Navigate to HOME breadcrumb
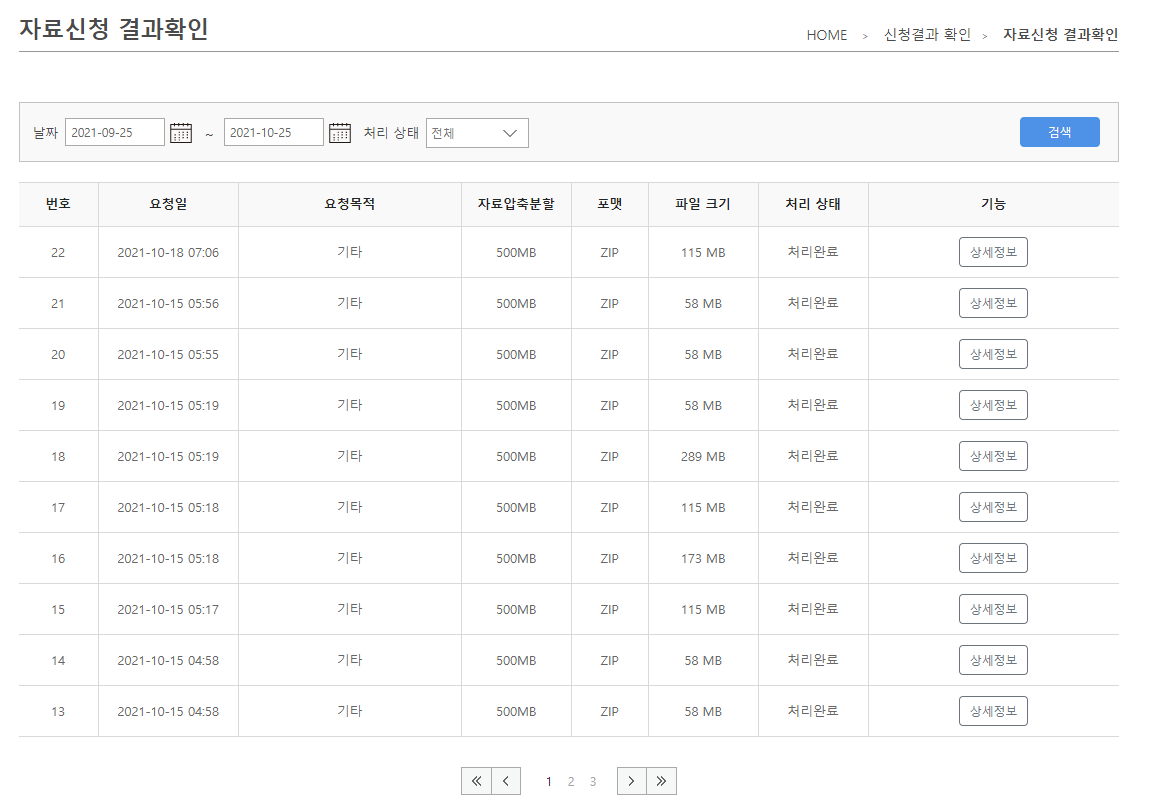This screenshot has height=807, width=1166. pos(827,35)
